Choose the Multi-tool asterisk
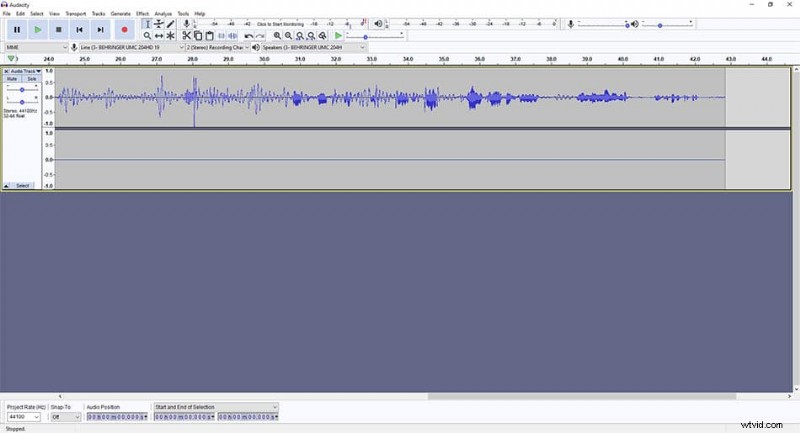This screenshot has width=800, height=433. pos(170,36)
